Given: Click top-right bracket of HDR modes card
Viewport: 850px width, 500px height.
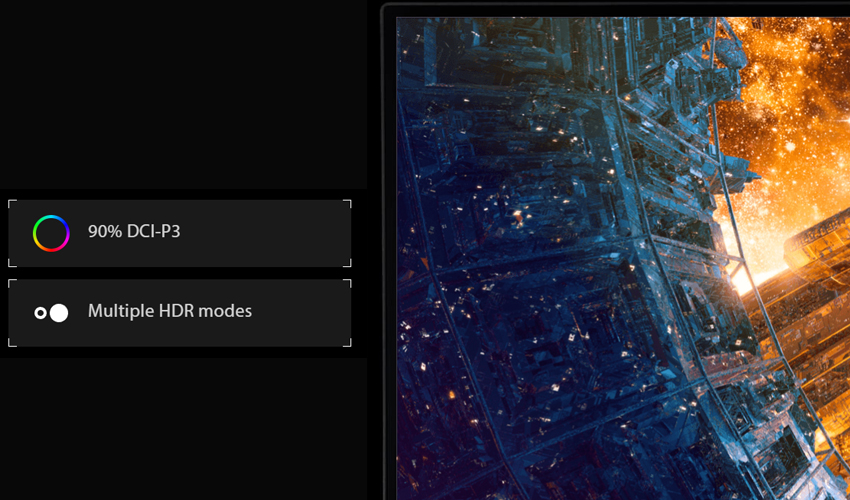Looking at the screenshot, I should (x=347, y=283).
